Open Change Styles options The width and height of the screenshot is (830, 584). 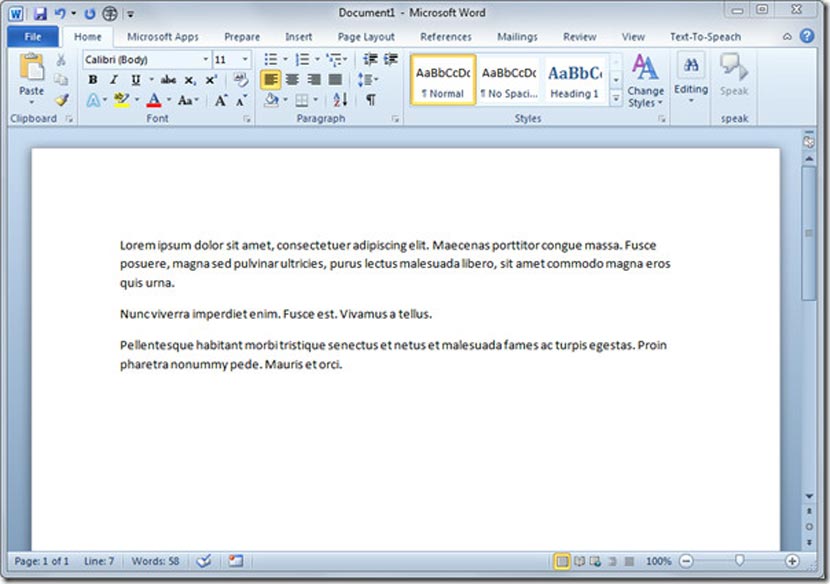click(645, 85)
